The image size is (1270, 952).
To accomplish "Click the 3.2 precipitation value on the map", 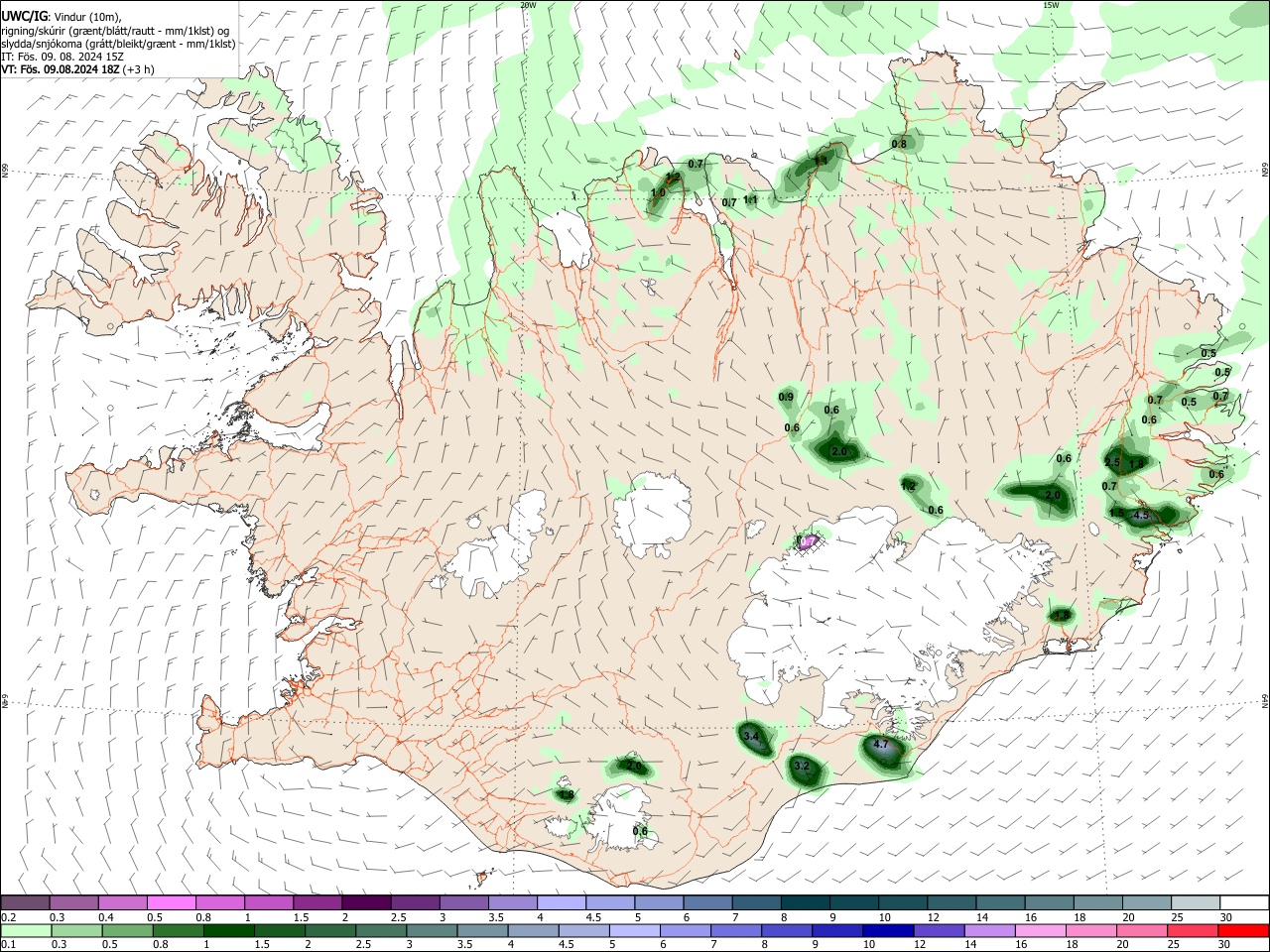I will (x=803, y=766).
